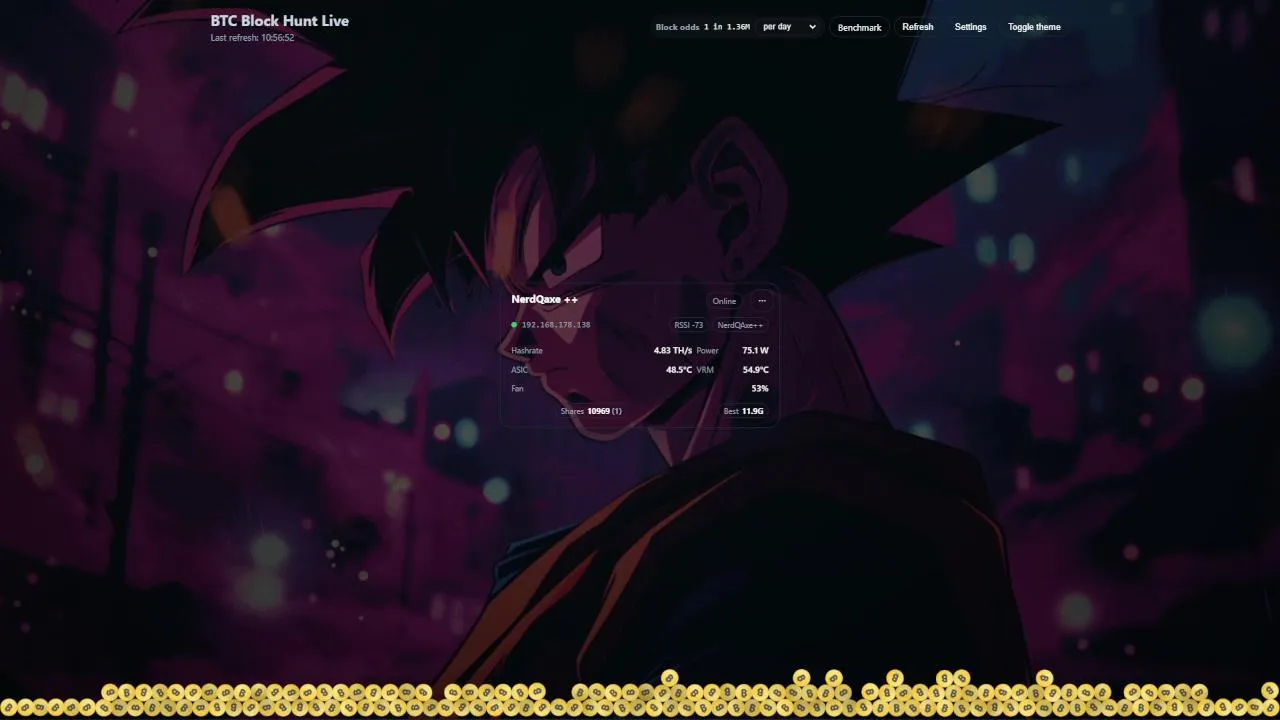Click the NerdQaxe ++ device name

click(544, 299)
